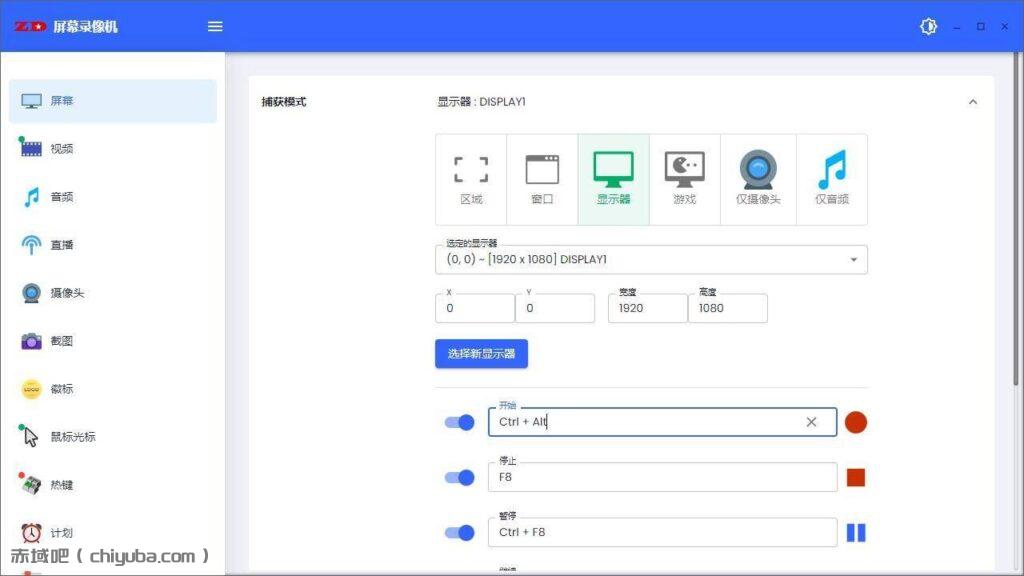
Task: Disable the 开始 start hotkey toggle
Action: pyautogui.click(x=459, y=422)
